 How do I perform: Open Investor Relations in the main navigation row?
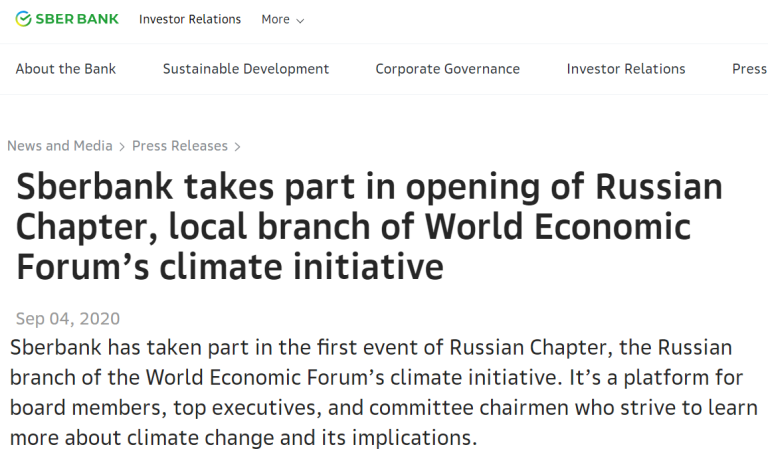point(626,69)
